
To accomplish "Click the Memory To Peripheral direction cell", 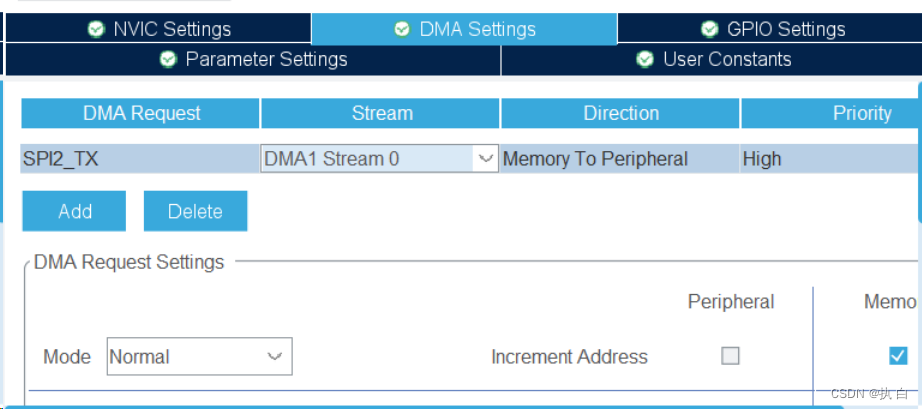I will pyautogui.click(x=620, y=159).
